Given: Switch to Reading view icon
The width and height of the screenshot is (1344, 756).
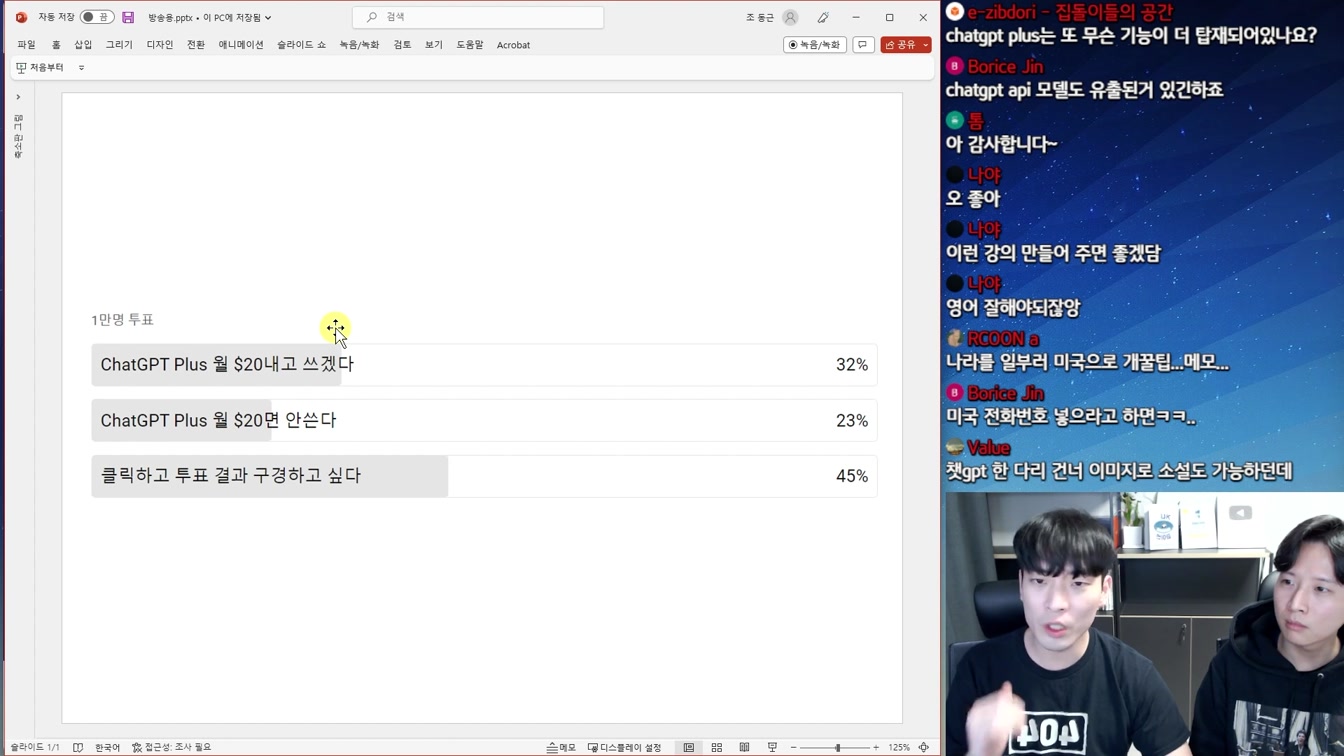Looking at the screenshot, I should (x=744, y=747).
